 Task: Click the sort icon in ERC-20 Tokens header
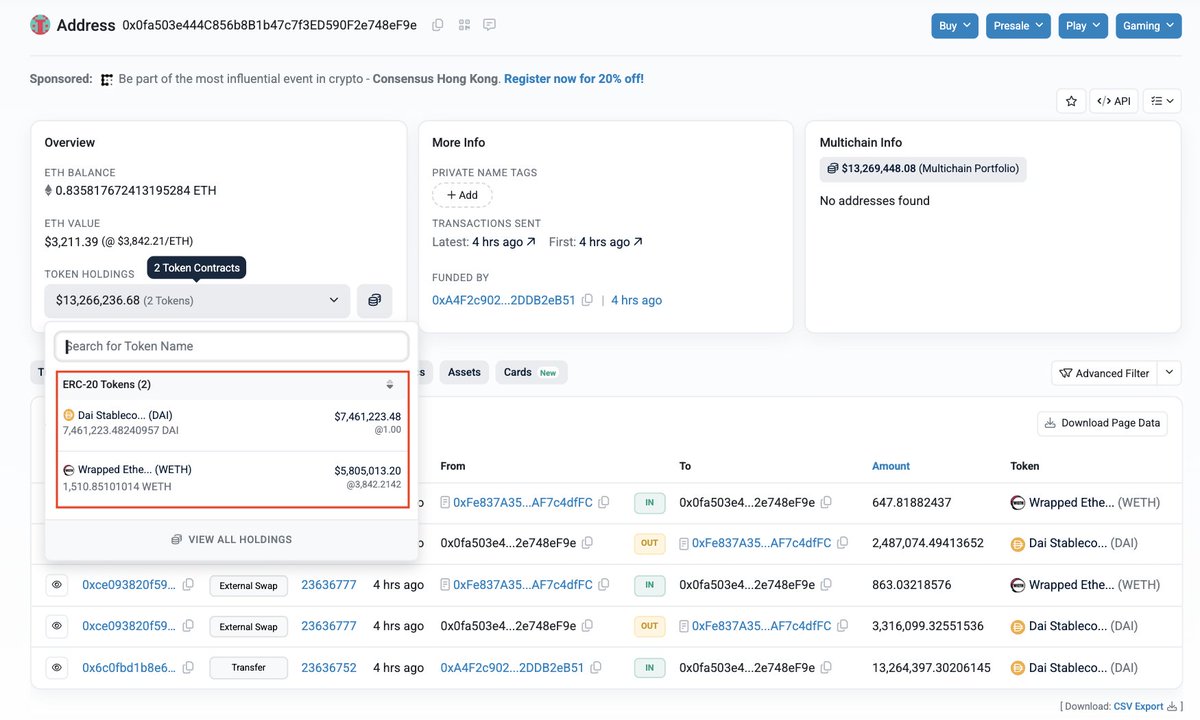[x=390, y=385]
